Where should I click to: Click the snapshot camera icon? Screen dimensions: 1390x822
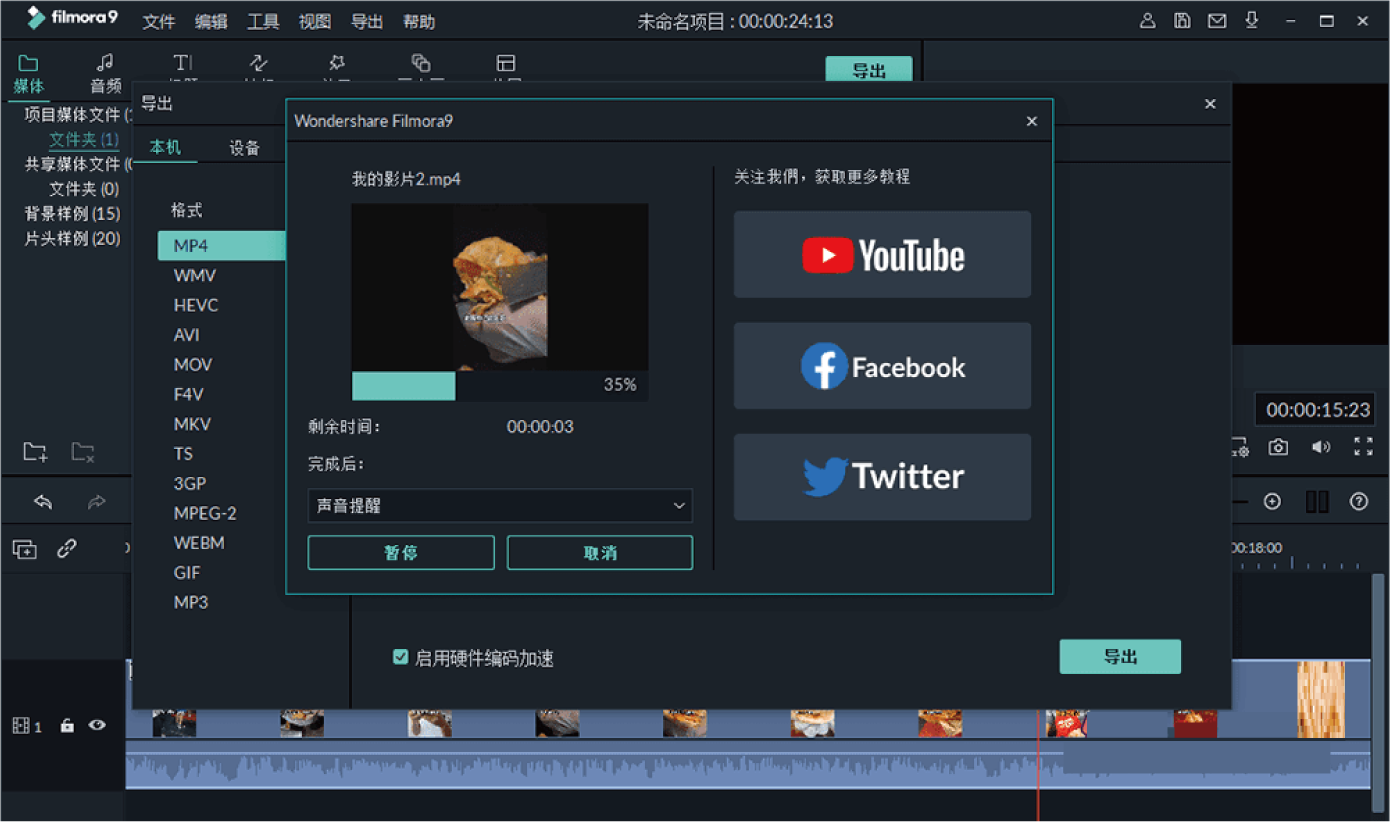coord(1278,447)
